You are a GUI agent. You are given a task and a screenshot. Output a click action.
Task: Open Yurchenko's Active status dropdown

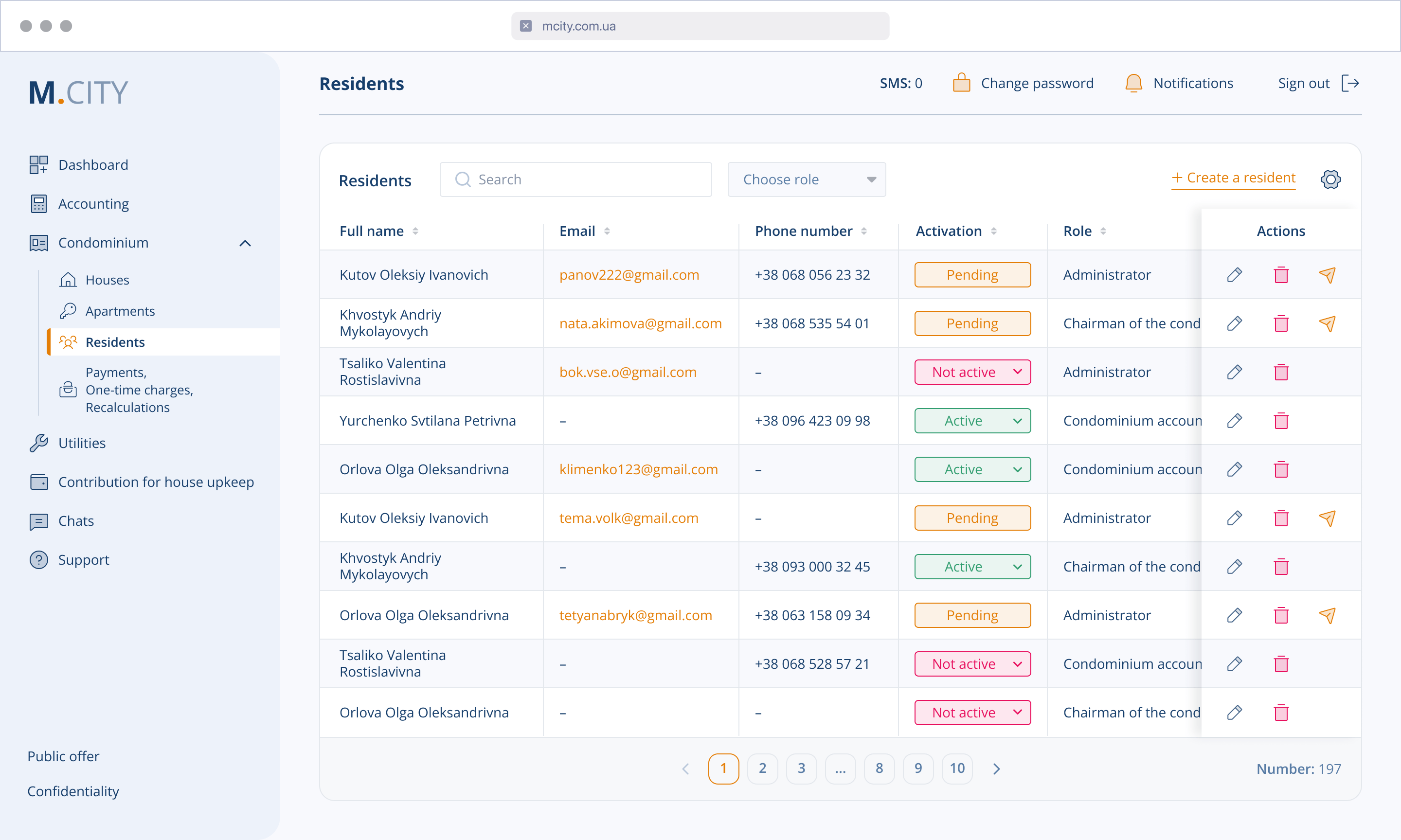click(972, 421)
